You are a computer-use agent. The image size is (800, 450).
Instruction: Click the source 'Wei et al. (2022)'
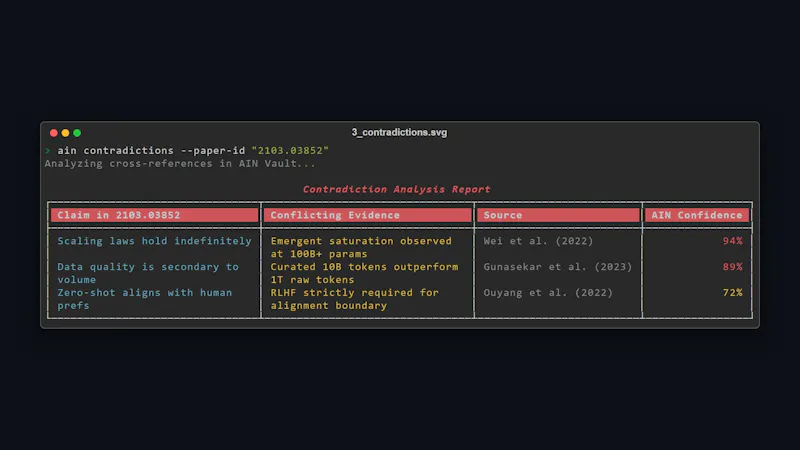pyautogui.click(x=538, y=241)
